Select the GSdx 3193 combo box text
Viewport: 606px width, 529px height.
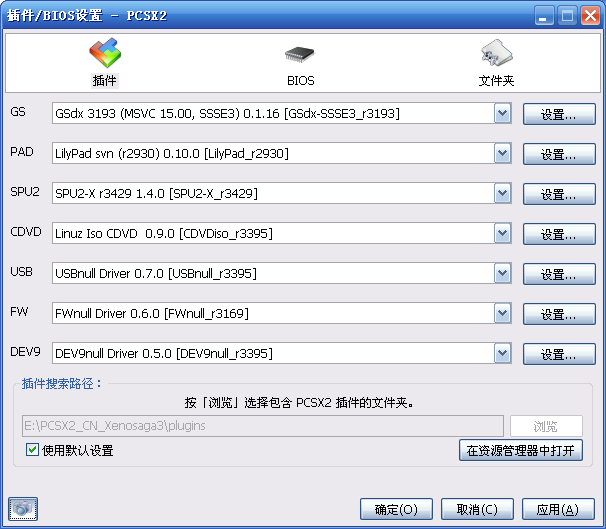pyautogui.click(x=227, y=113)
